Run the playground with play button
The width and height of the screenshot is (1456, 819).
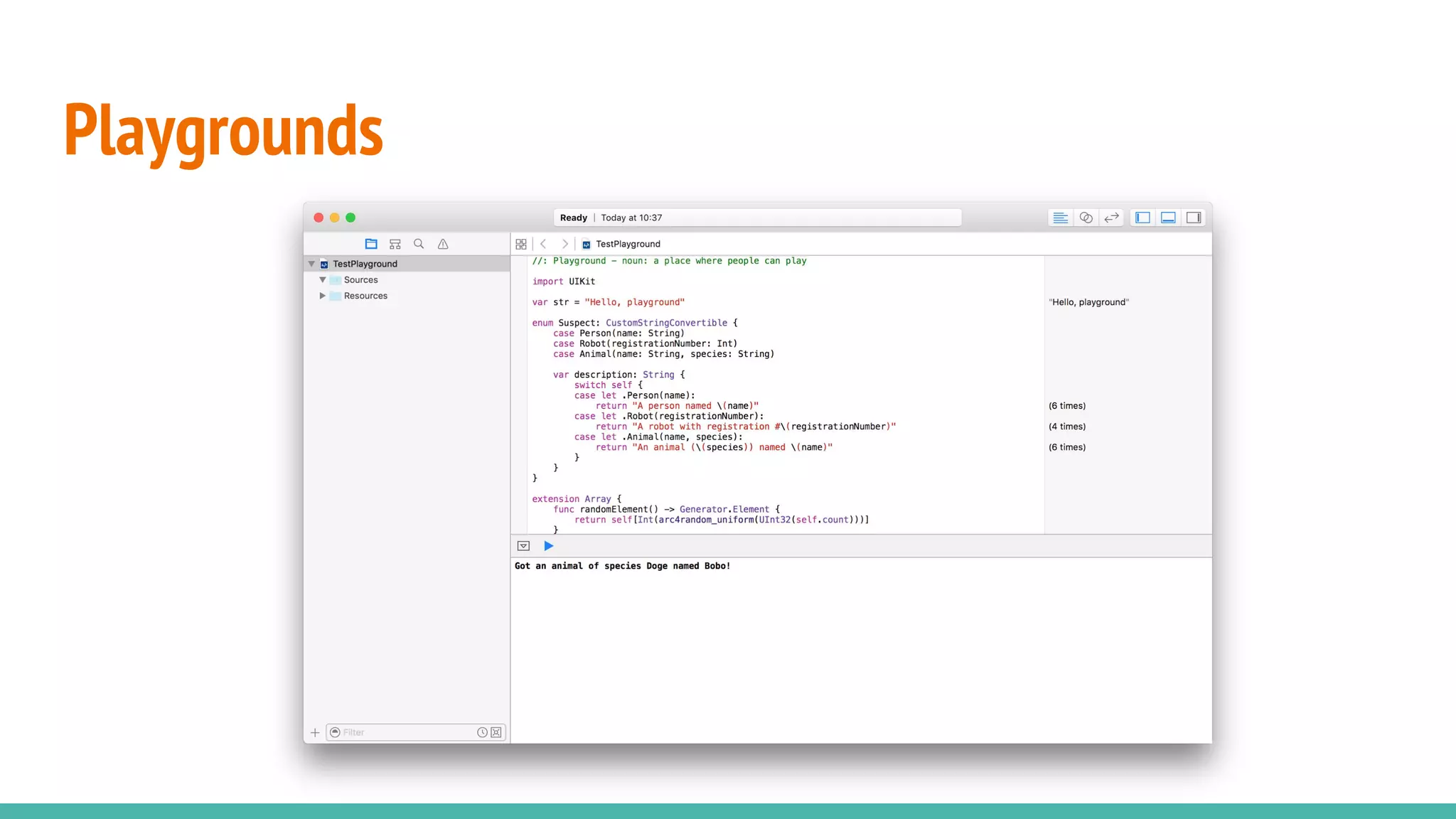coord(549,546)
